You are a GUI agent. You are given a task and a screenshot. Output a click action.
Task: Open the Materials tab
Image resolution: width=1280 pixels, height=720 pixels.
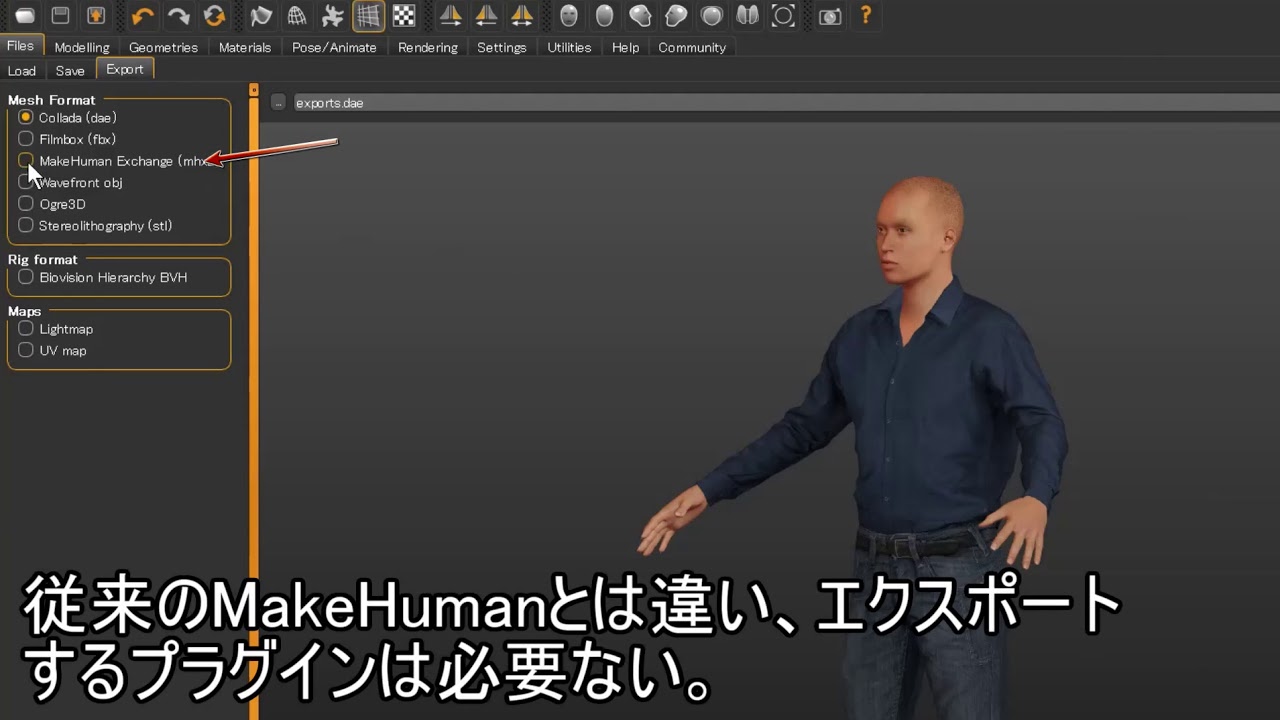(x=245, y=47)
